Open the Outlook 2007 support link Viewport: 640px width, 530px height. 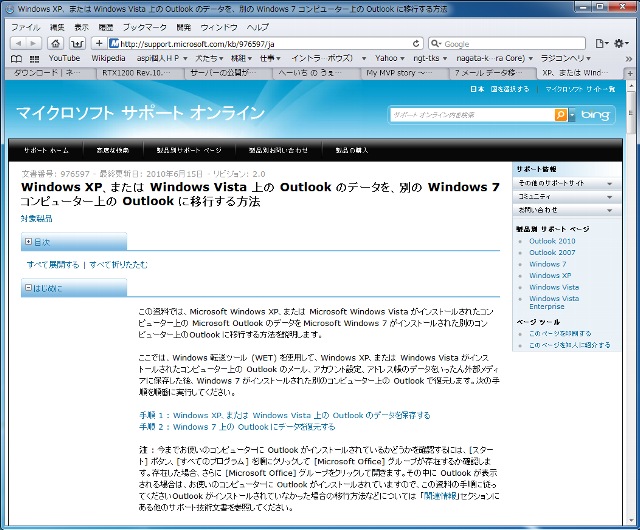pyautogui.click(x=552, y=252)
